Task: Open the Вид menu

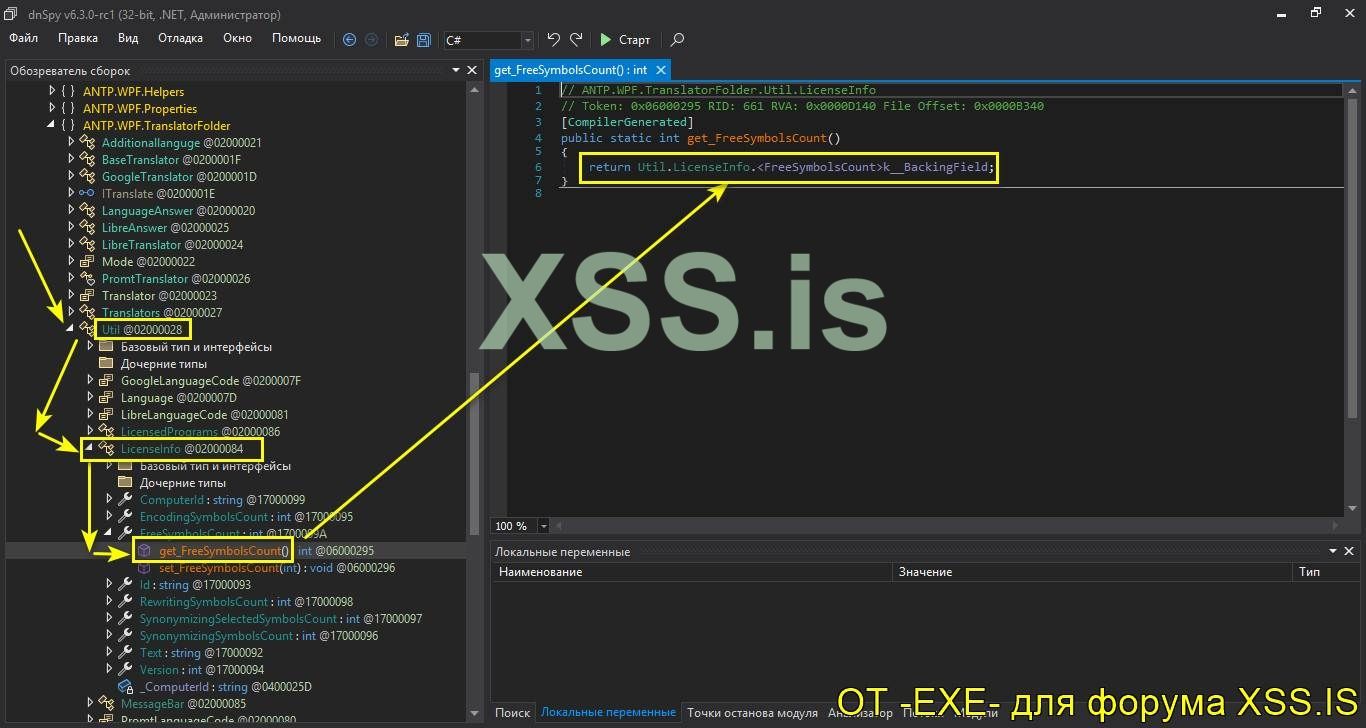Action: [x=128, y=38]
